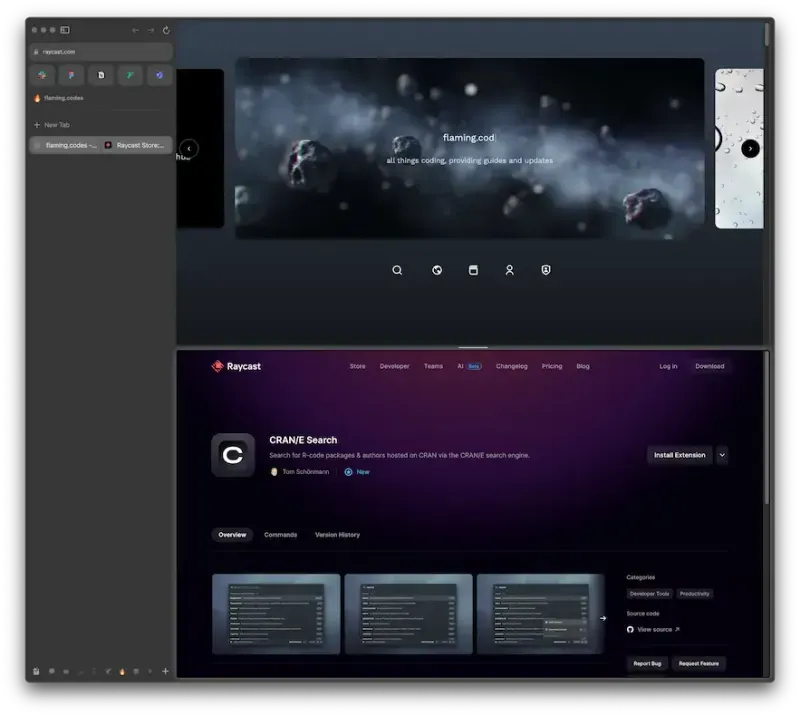The width and height of the screenshot is (800, 716).
Task: Click the search magnifier icon on flaming.codes
Action: coord(397,270)
